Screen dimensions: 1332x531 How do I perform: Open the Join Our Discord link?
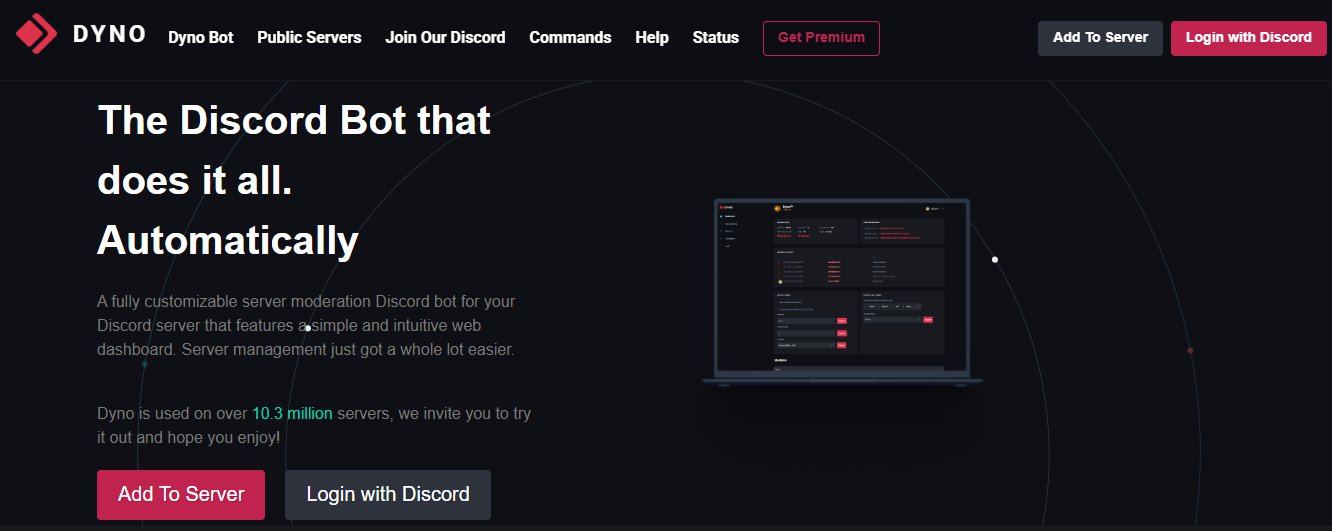coord(445,38)
